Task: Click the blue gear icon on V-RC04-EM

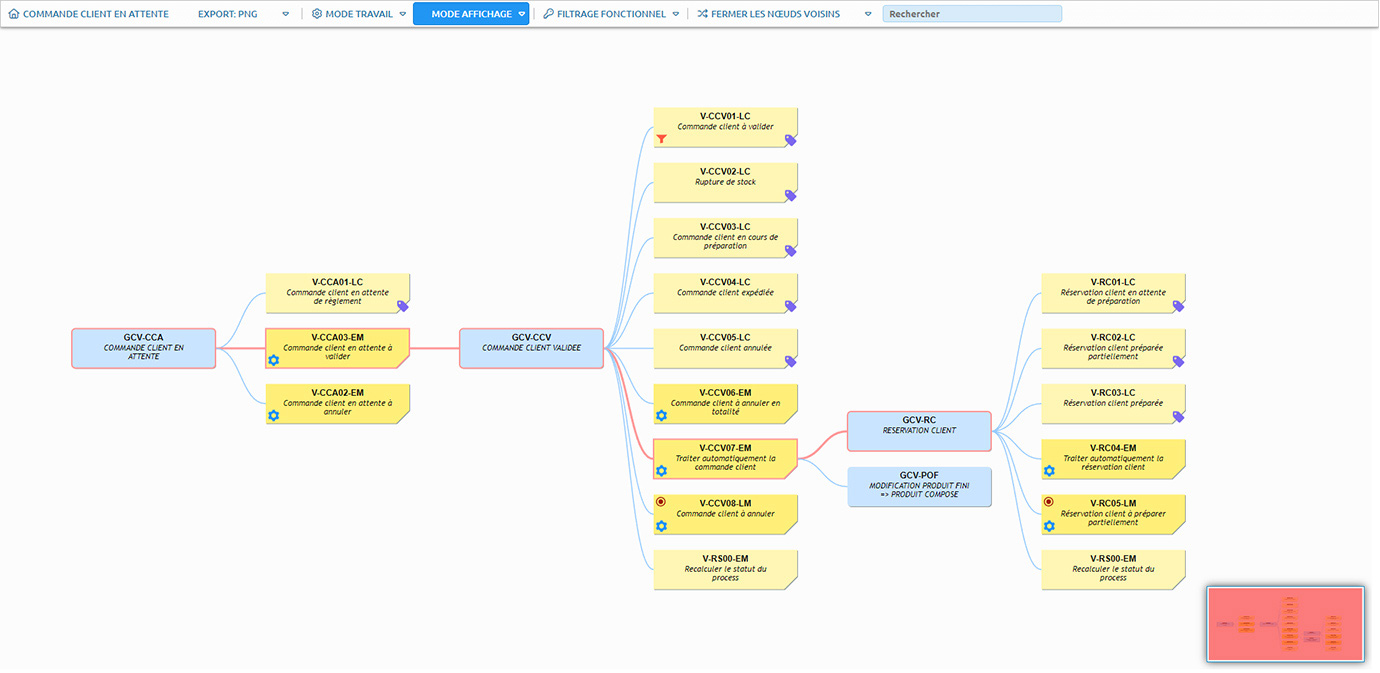Action: (1049, 470)
